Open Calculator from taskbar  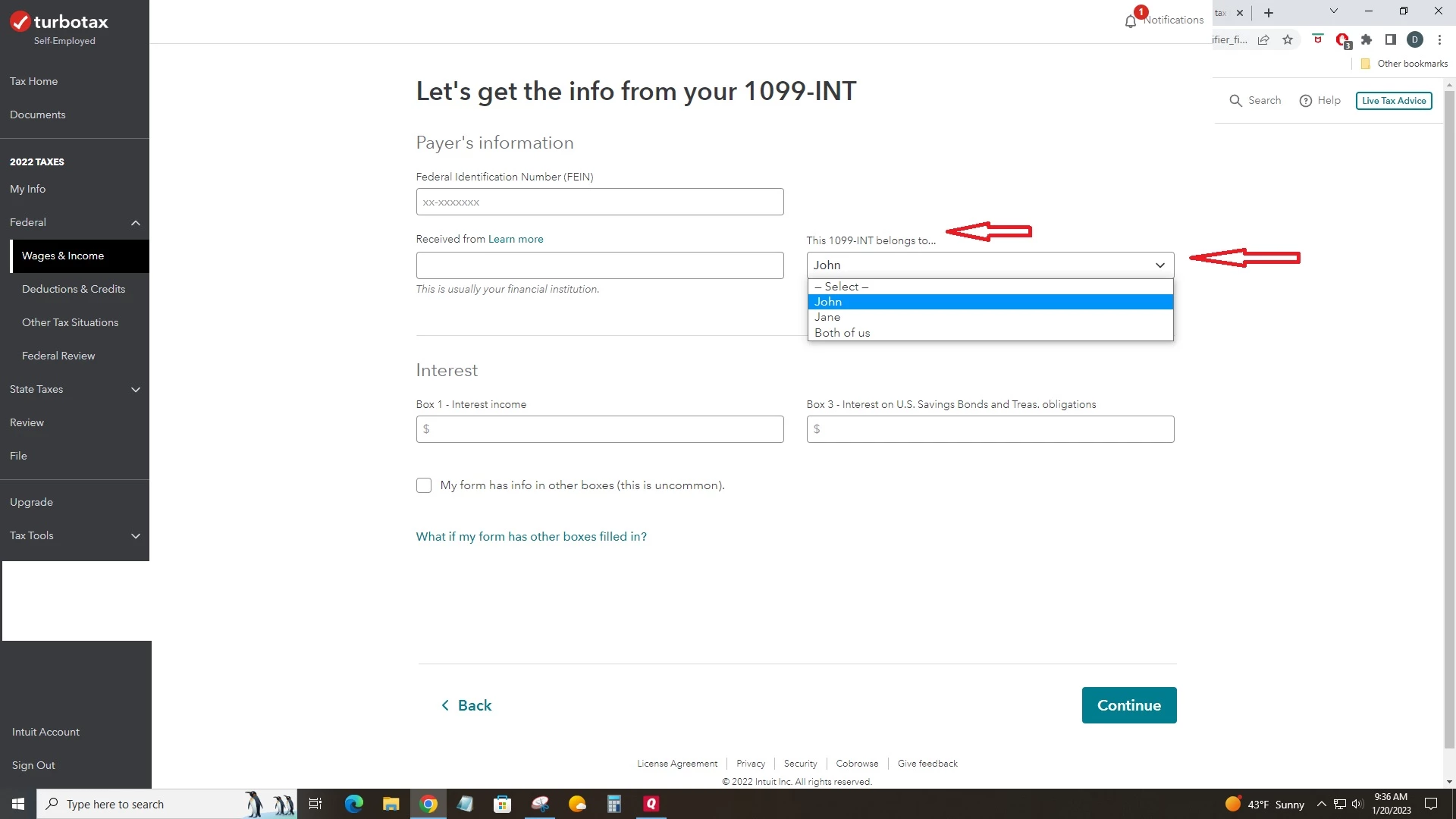coord(614,804)
